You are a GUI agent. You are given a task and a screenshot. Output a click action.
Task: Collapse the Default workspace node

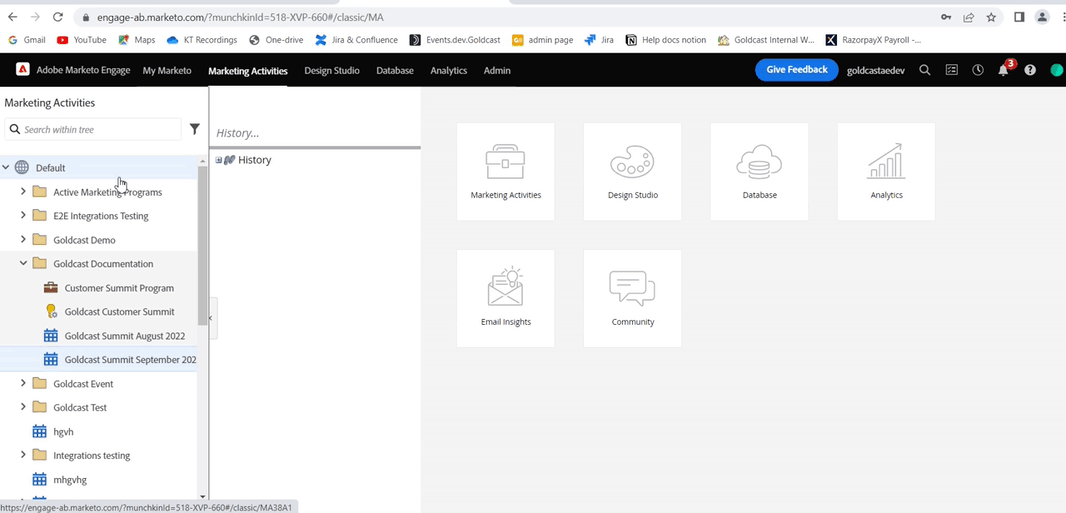coord(6,167)
